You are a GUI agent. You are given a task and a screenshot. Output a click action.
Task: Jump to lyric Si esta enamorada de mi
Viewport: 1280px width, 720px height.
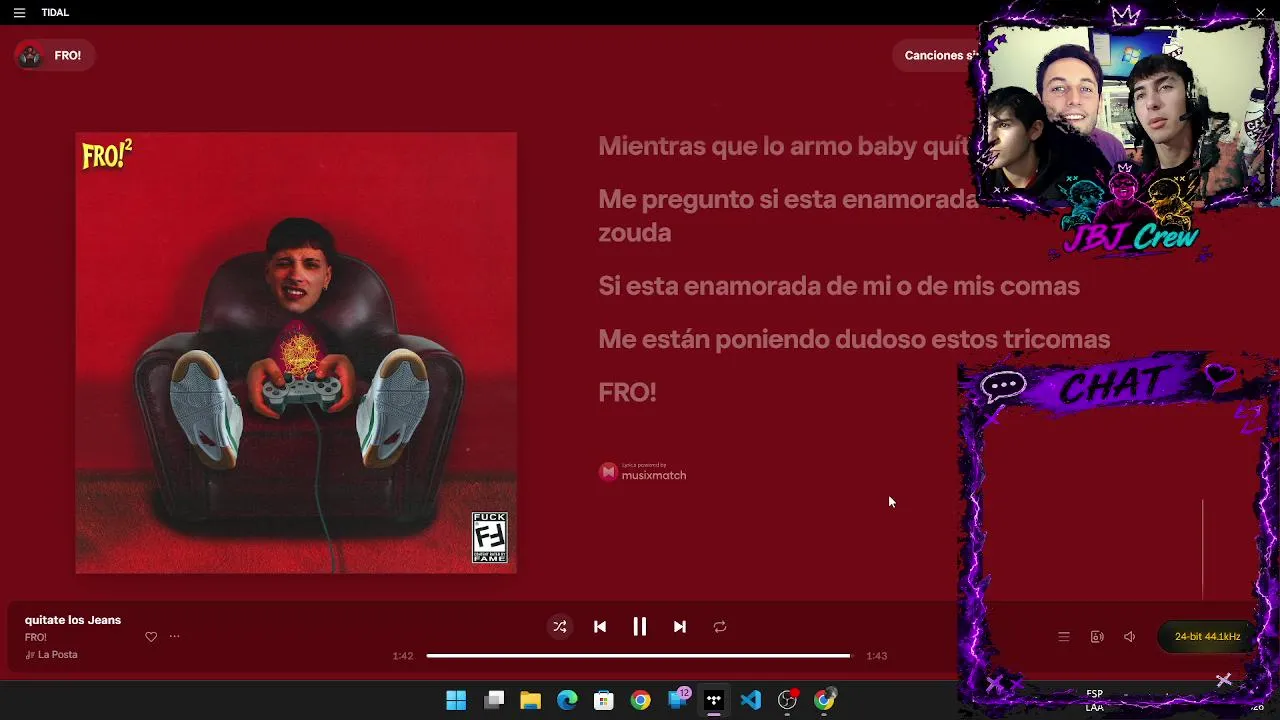coord(839,286)
